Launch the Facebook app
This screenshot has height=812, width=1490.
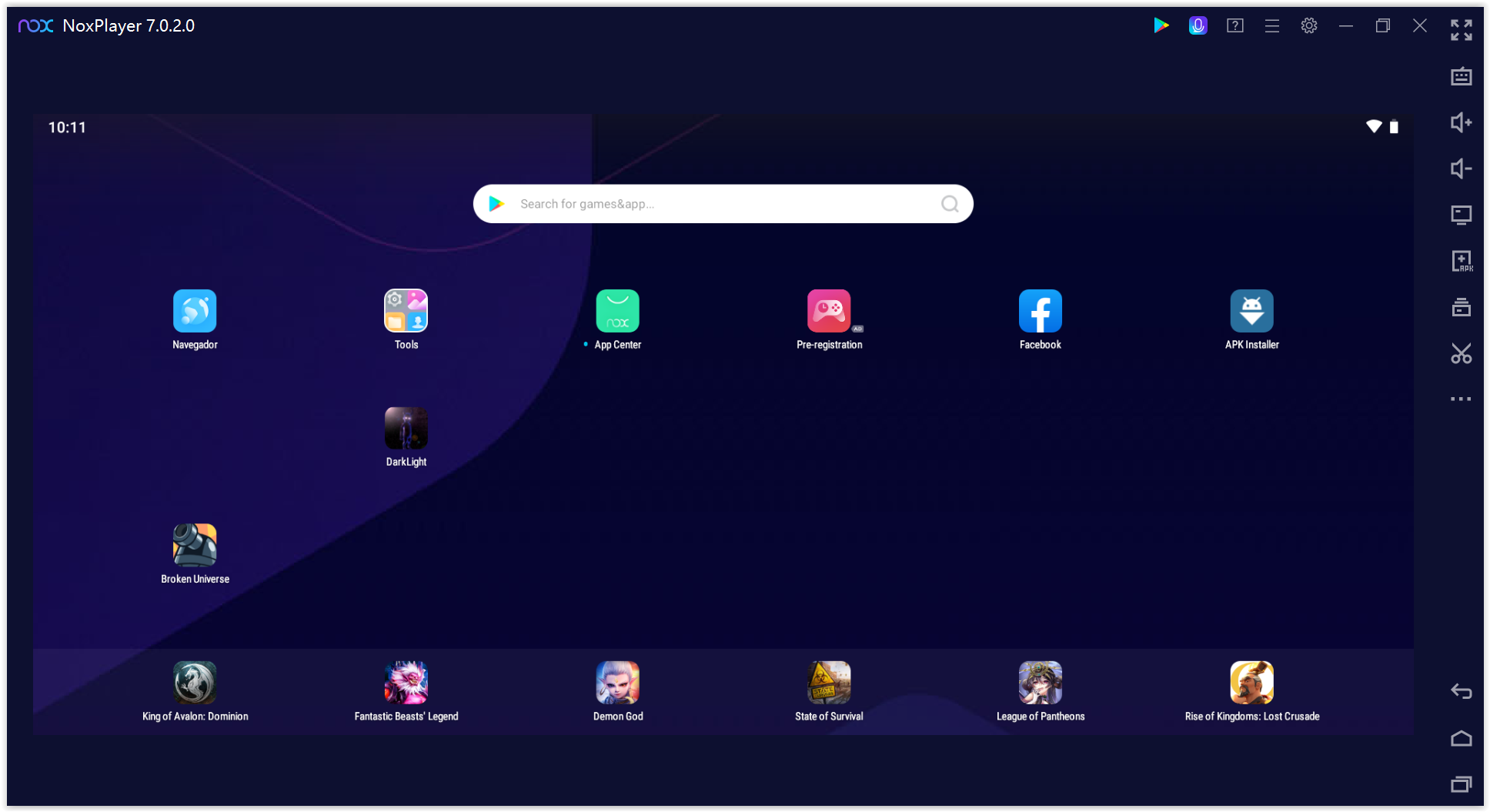[1041, 311]
